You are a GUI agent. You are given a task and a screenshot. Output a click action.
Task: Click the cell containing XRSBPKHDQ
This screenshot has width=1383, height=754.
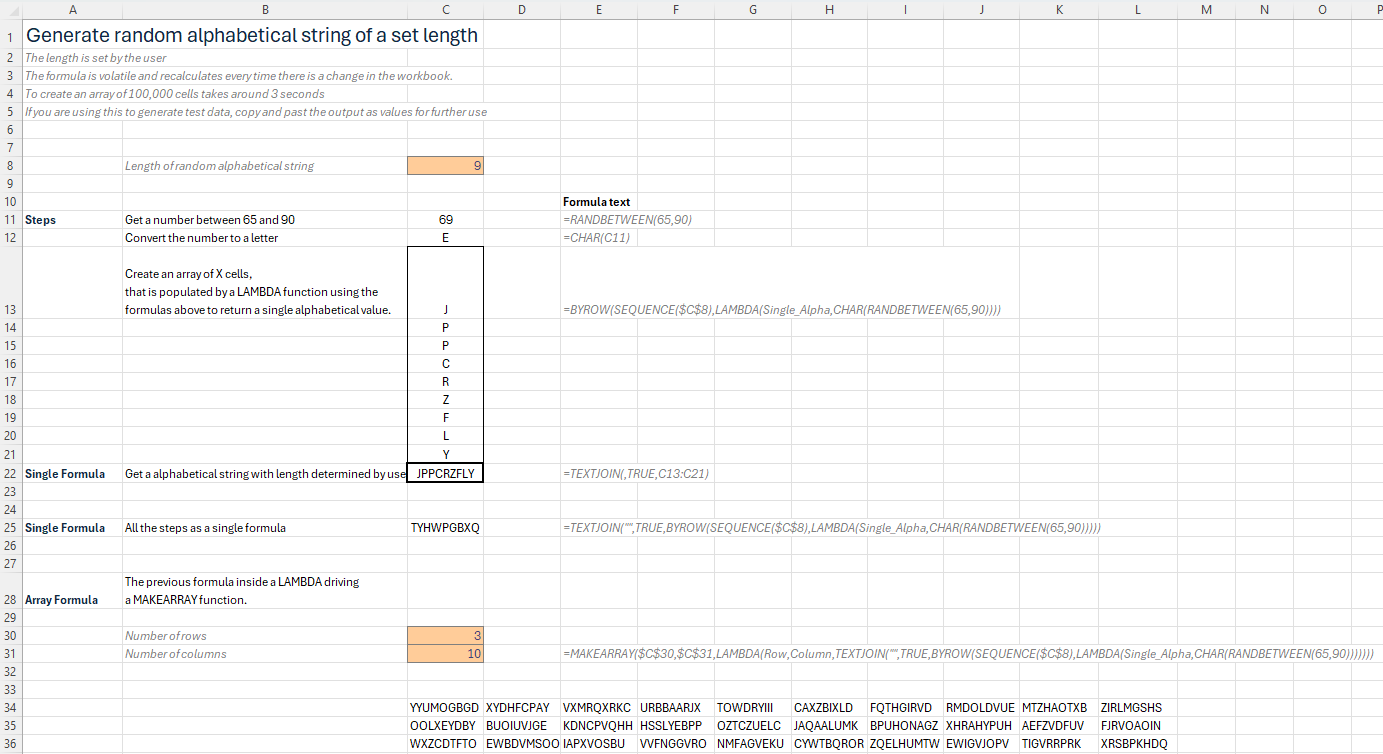coord(1134,744)
